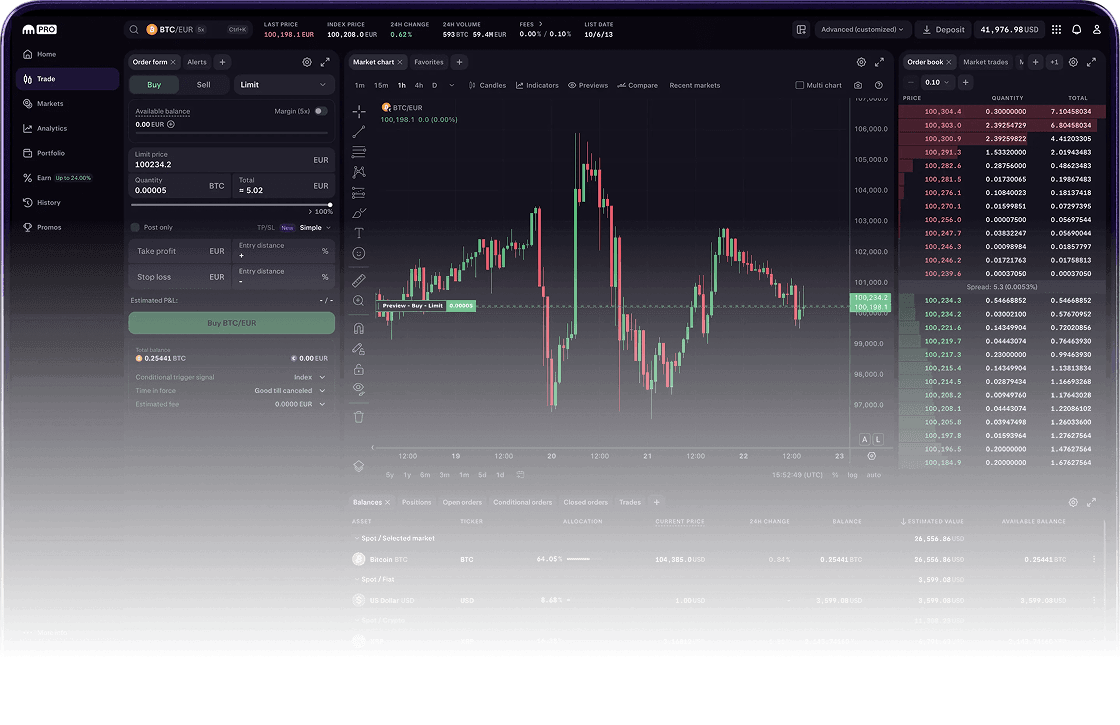The height and width of the screenshot is (725, 1120).
Task: Check the Multi chart checkbox
Action: click(x=799, y=86)
